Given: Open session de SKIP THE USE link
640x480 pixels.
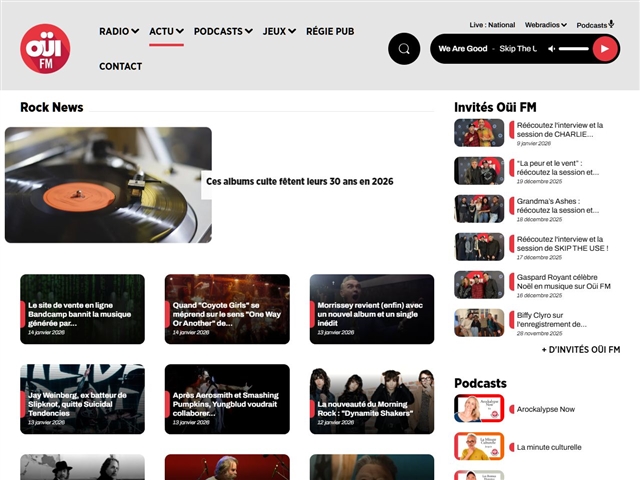Looking at the screenshot, I should click(562, 244).
